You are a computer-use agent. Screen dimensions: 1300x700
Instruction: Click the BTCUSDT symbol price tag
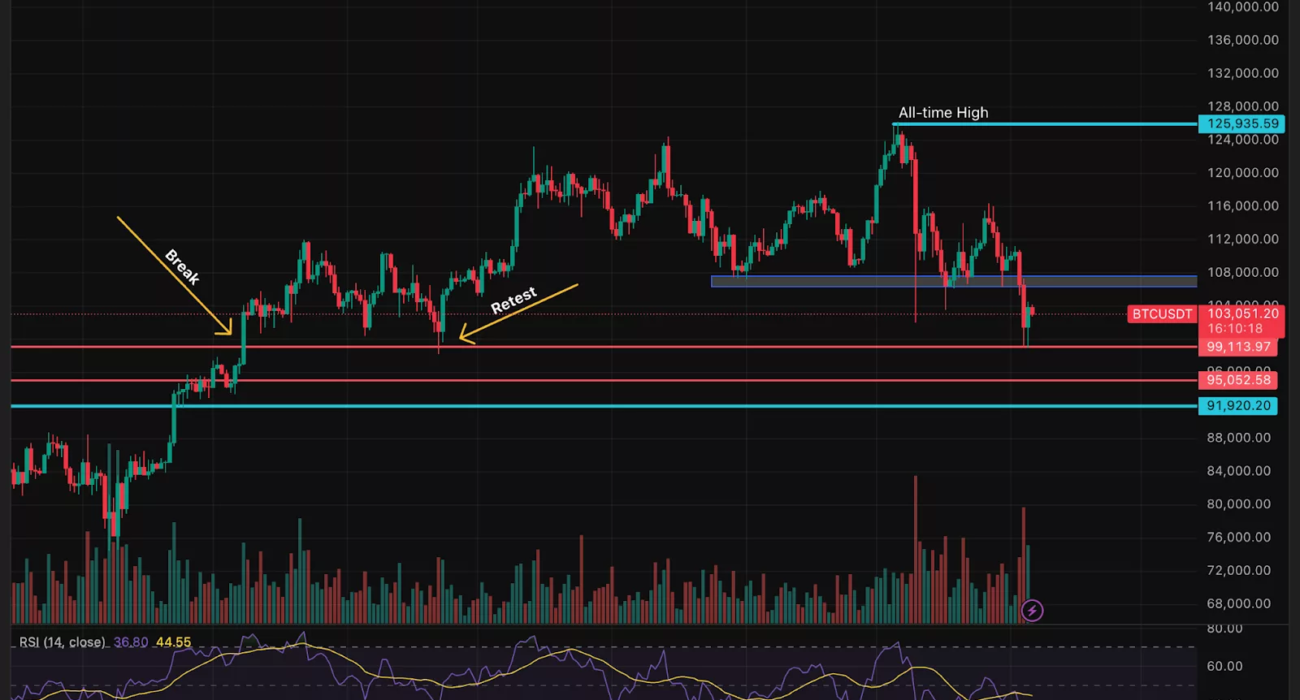(x=1161, y=314)
